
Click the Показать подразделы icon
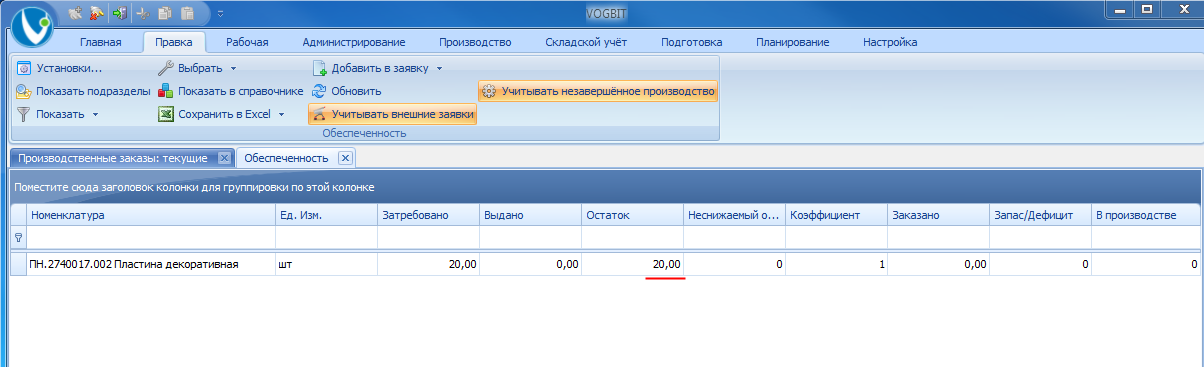tap(24, 91)
